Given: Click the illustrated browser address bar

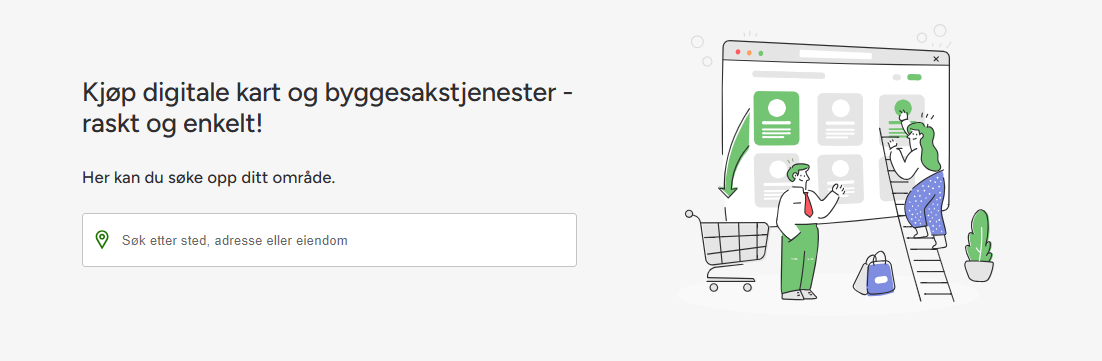Looking at the screenshot, I should 836,55.
